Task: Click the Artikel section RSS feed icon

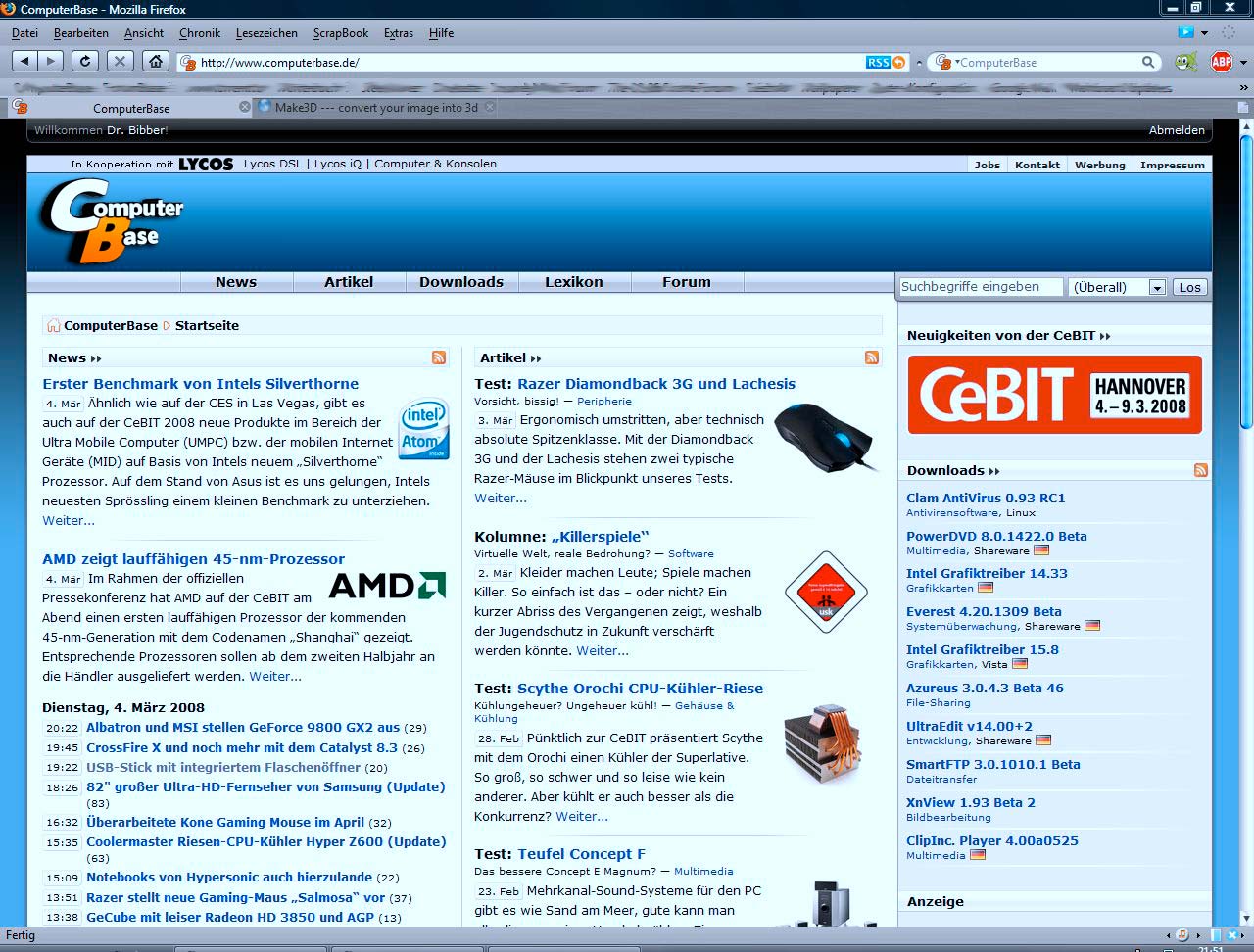Action: point(872,357)
